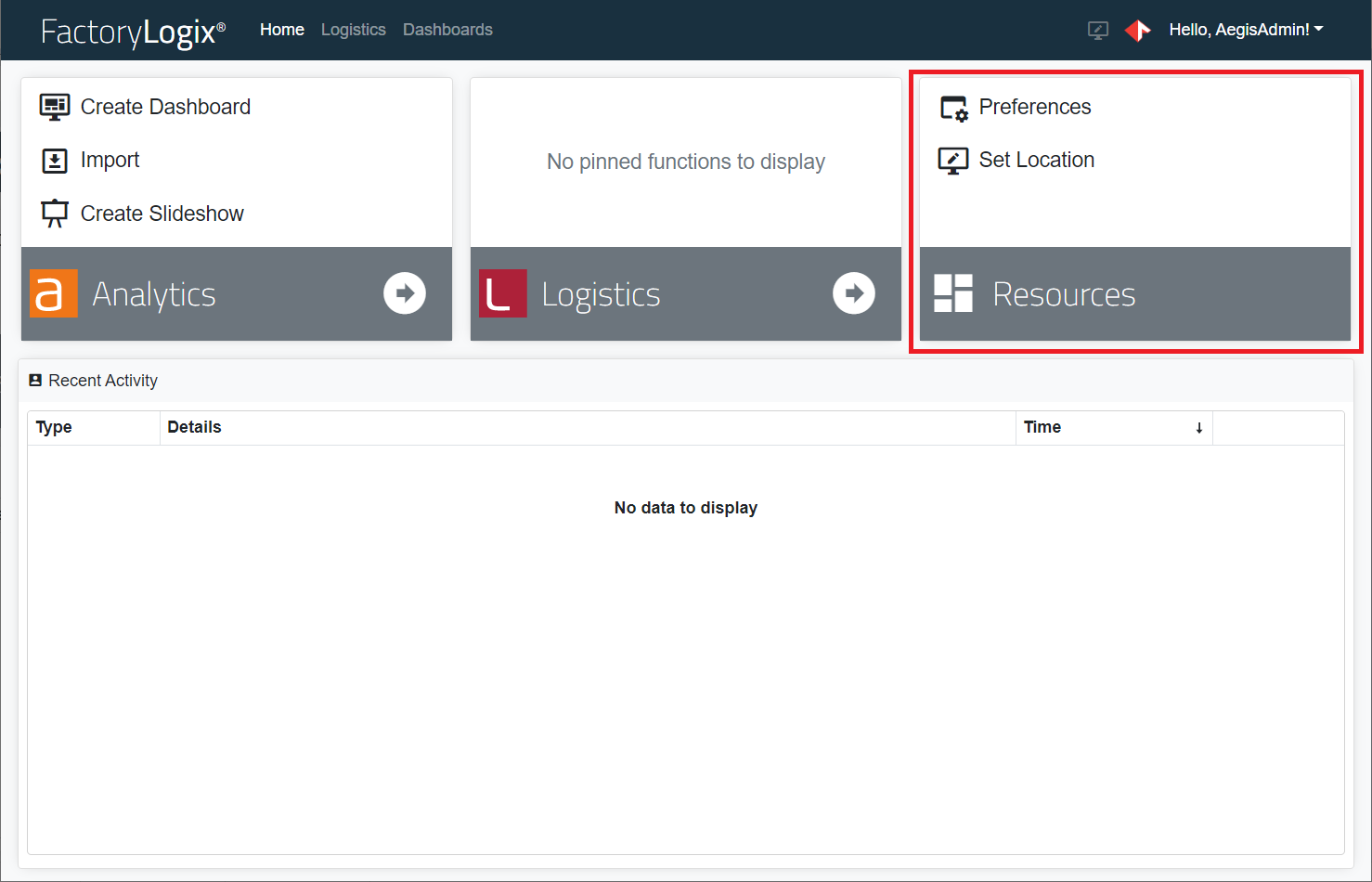Go to the Home nav item
The image size is (1372, 882).
coord(282,30)
